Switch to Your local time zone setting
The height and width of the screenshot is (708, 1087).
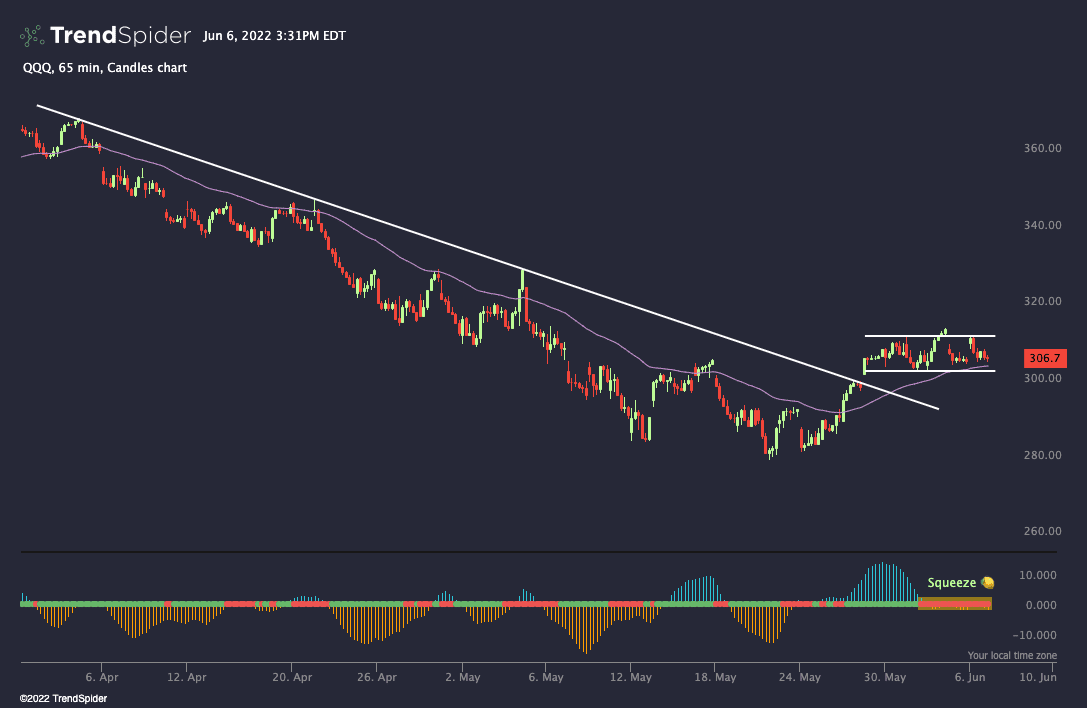[x=1013, y=655]
